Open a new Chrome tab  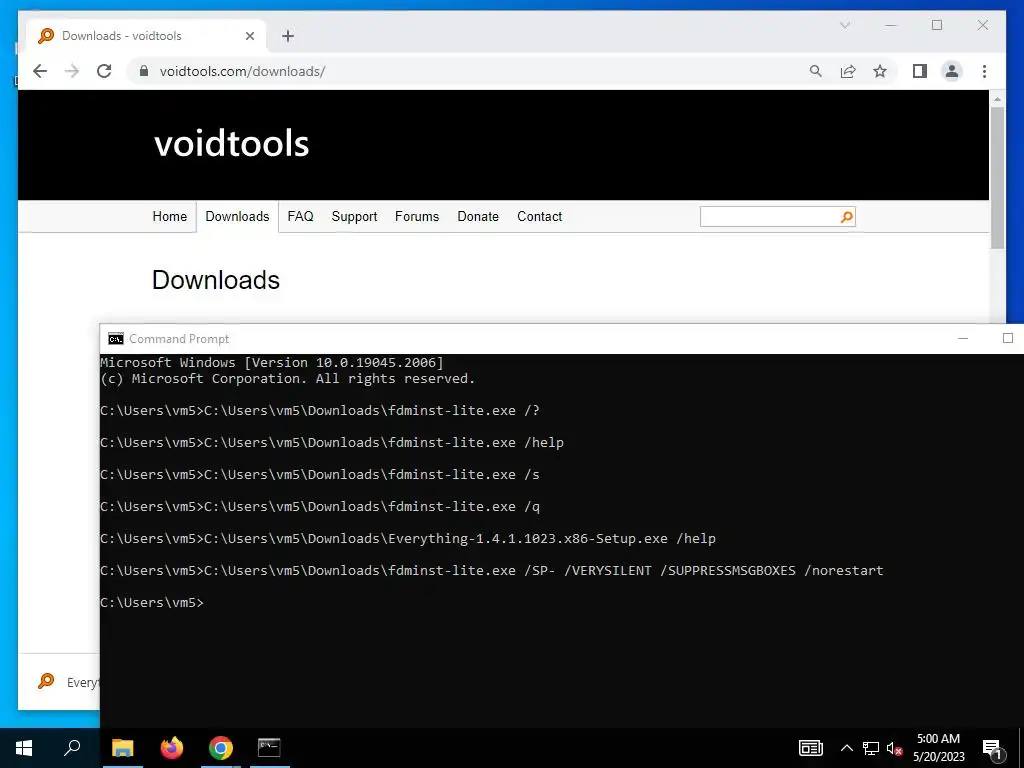(288, 36)
